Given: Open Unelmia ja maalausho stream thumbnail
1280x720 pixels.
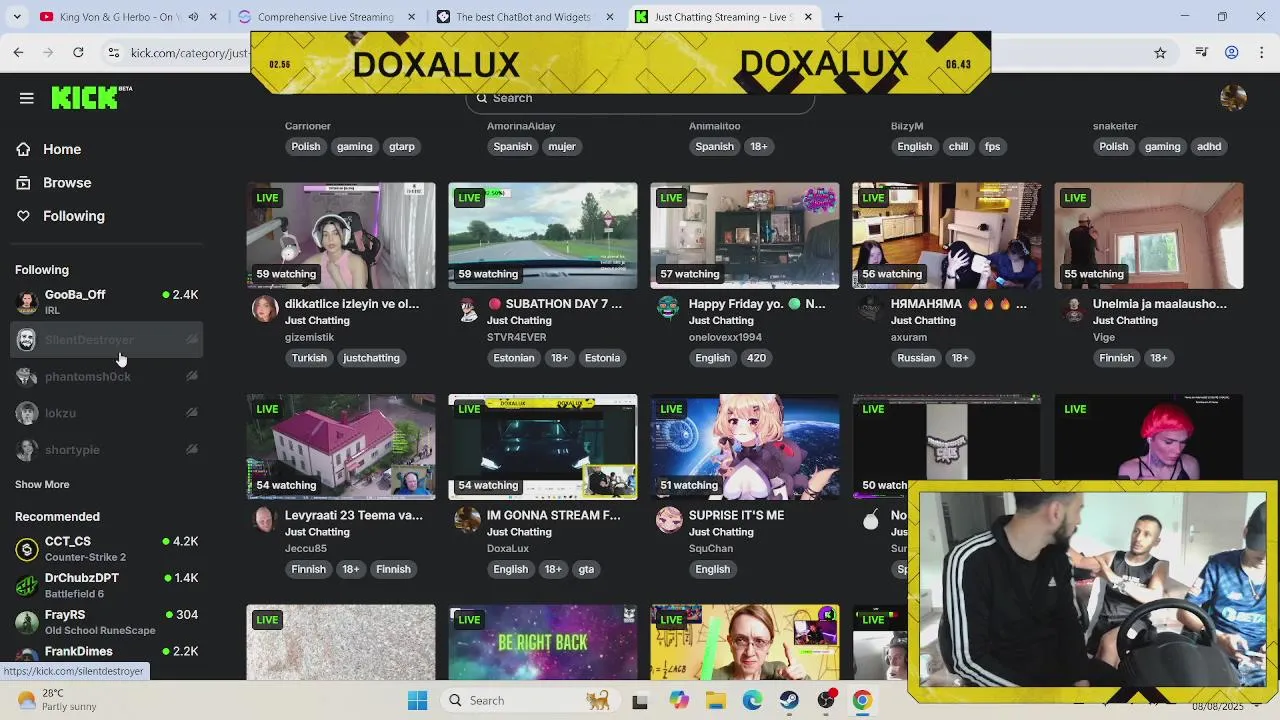Looking at the screenshot, I should point(1149,236).
